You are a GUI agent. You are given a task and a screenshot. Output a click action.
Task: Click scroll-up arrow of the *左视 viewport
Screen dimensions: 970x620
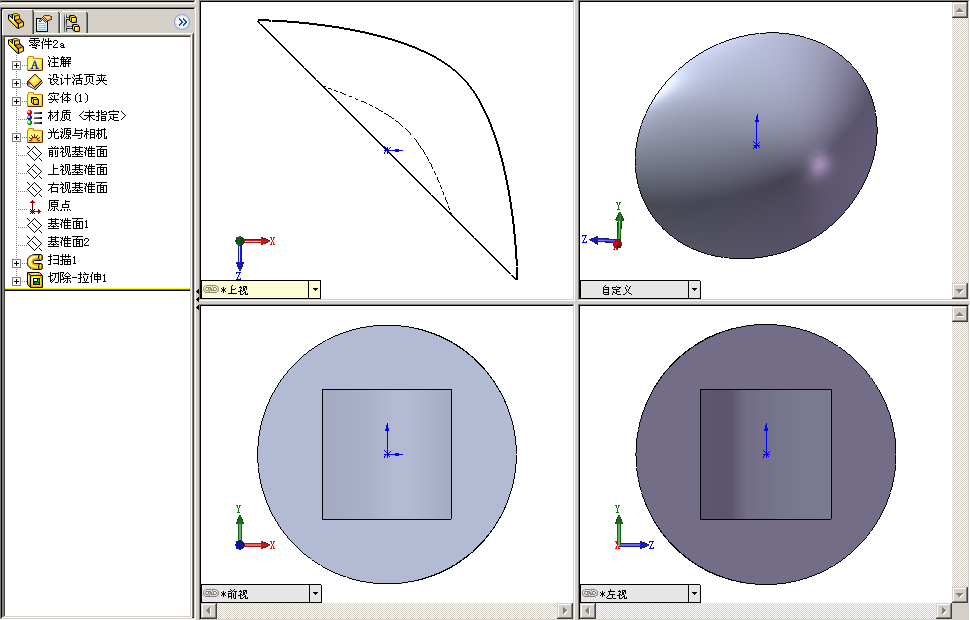click(959, 314)
